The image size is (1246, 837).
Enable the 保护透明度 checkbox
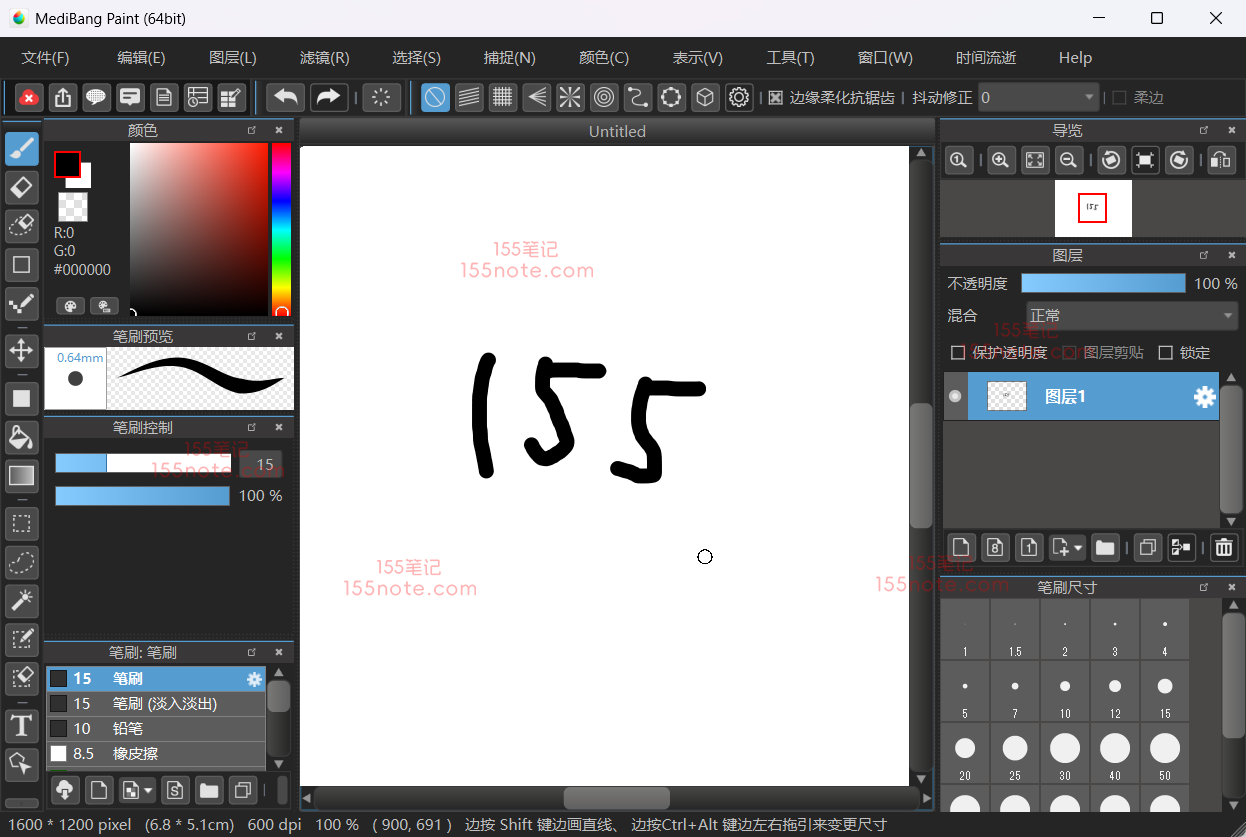[958, 352]
